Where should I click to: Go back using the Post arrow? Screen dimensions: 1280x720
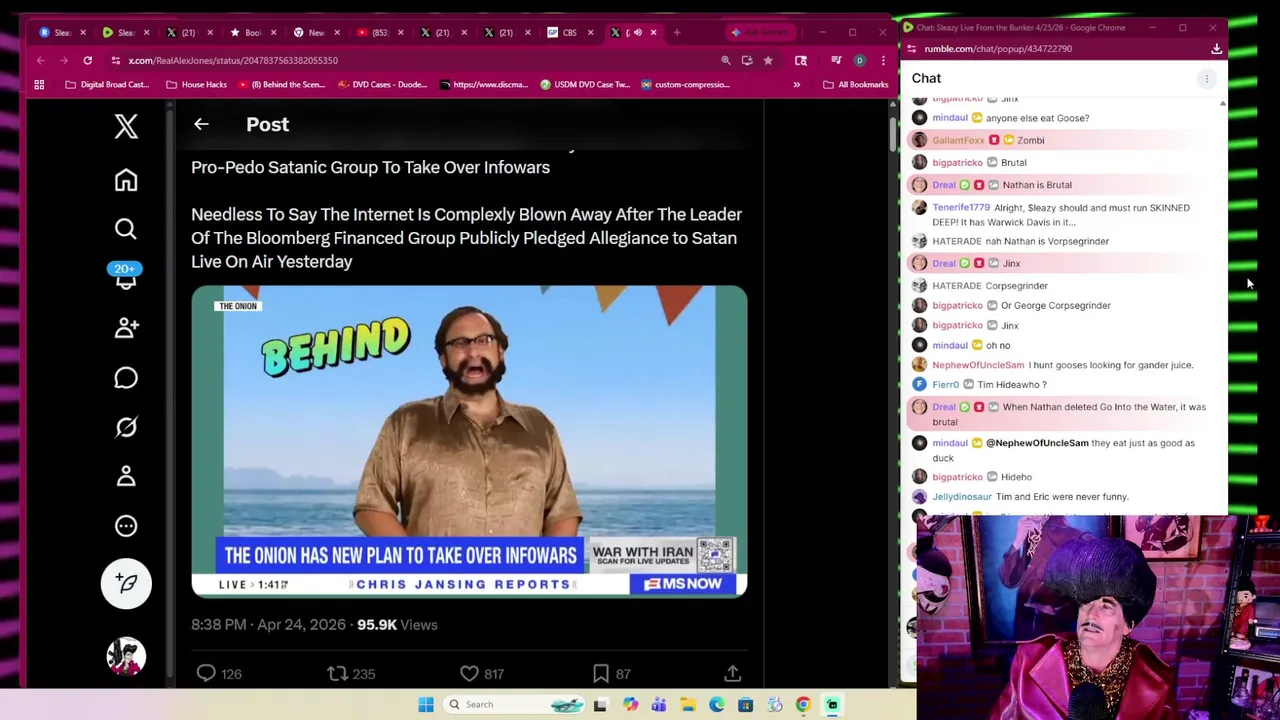(x=201, y=124)
